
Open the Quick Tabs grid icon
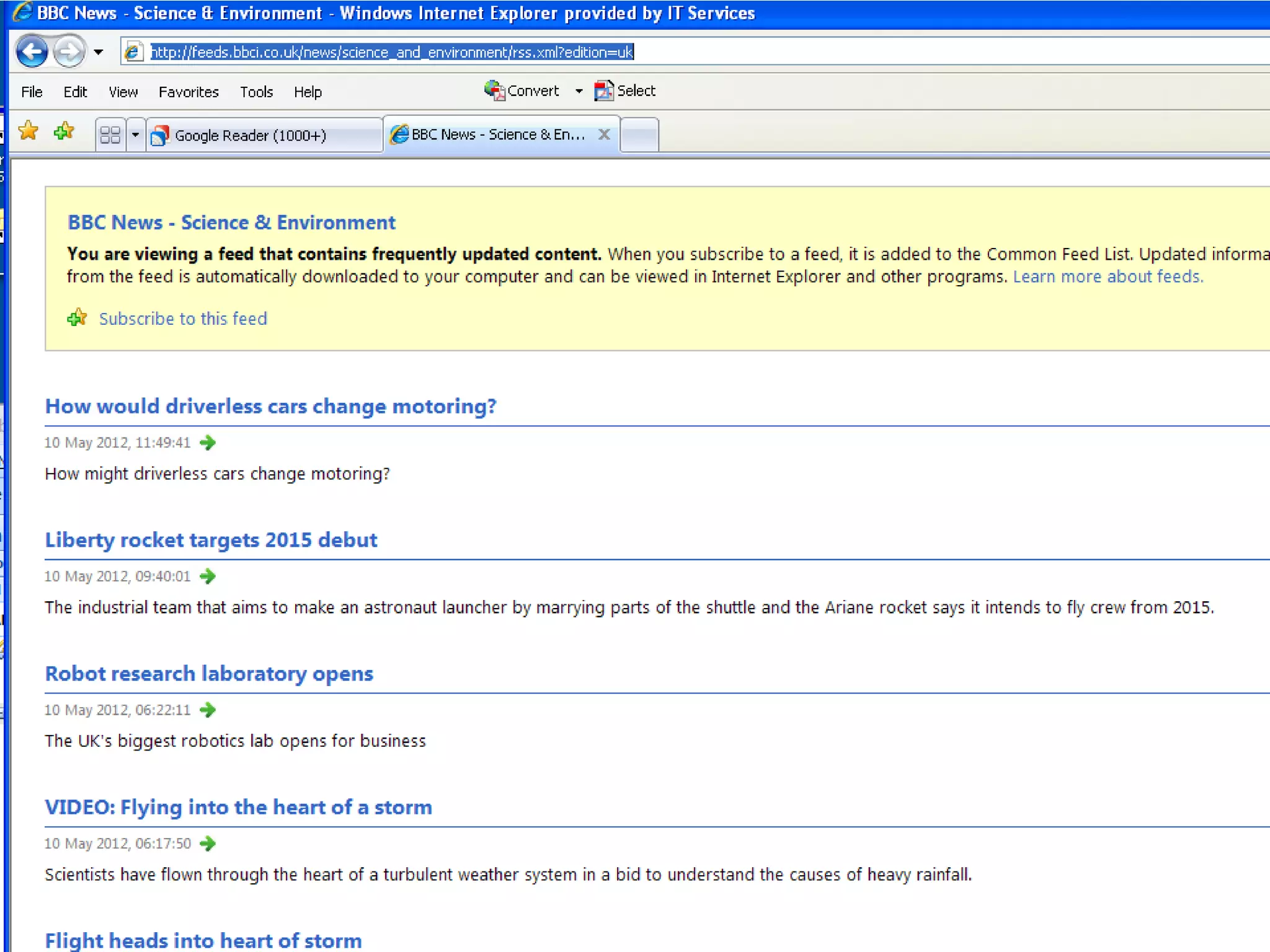(110, 134)
